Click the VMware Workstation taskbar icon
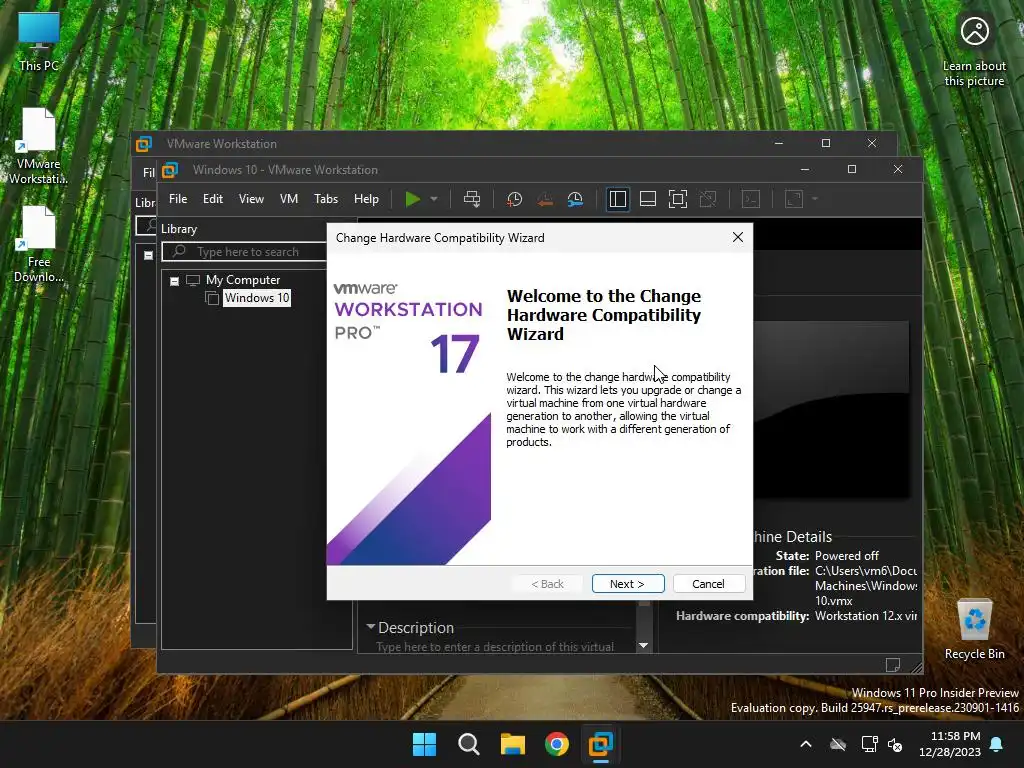 click(600, 744)
